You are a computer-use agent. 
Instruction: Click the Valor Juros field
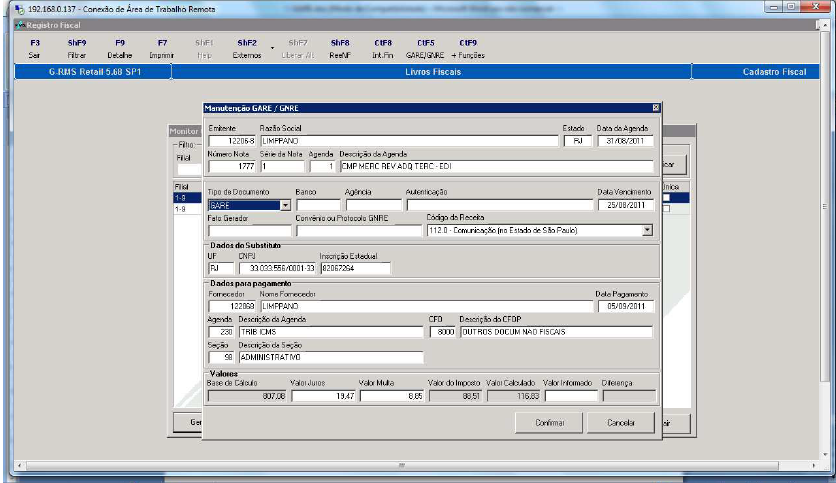[324, 396]
